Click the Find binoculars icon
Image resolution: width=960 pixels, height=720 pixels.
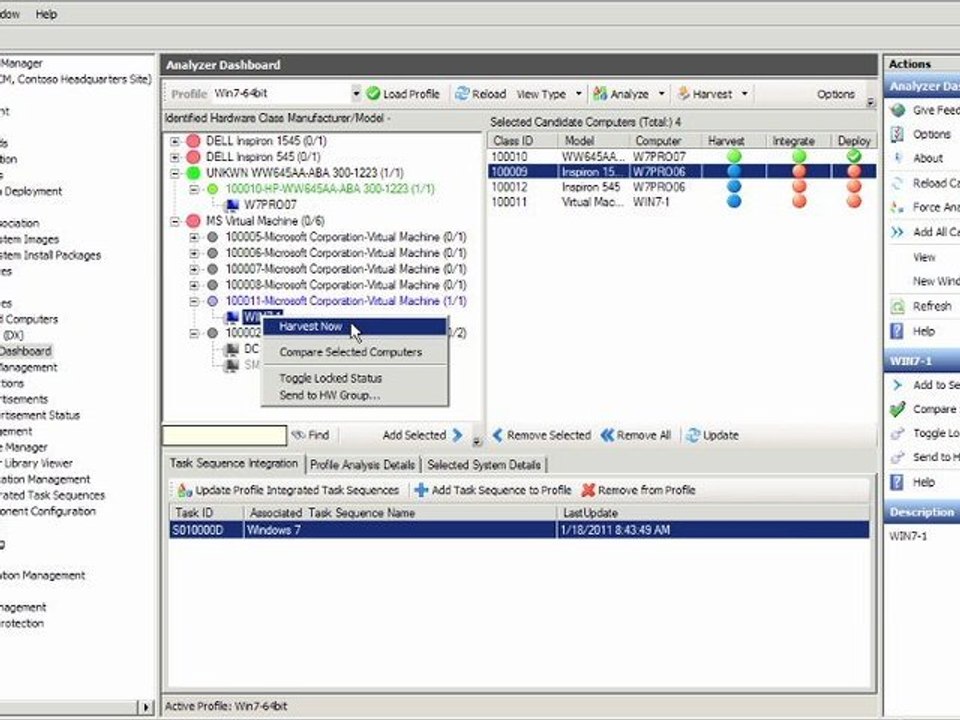(x=298, y=435)
